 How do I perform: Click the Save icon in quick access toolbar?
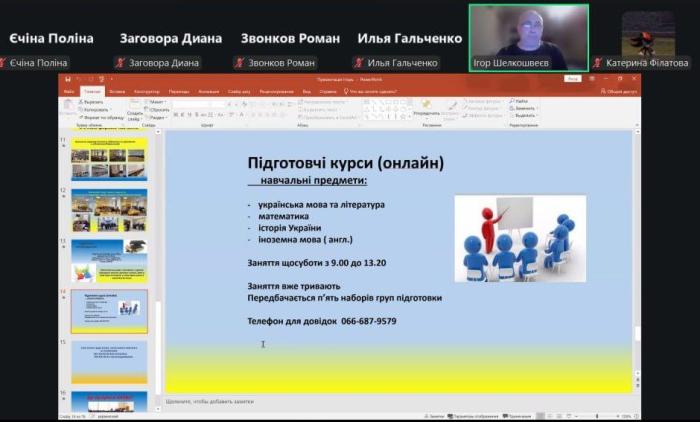tap(67, 79)
